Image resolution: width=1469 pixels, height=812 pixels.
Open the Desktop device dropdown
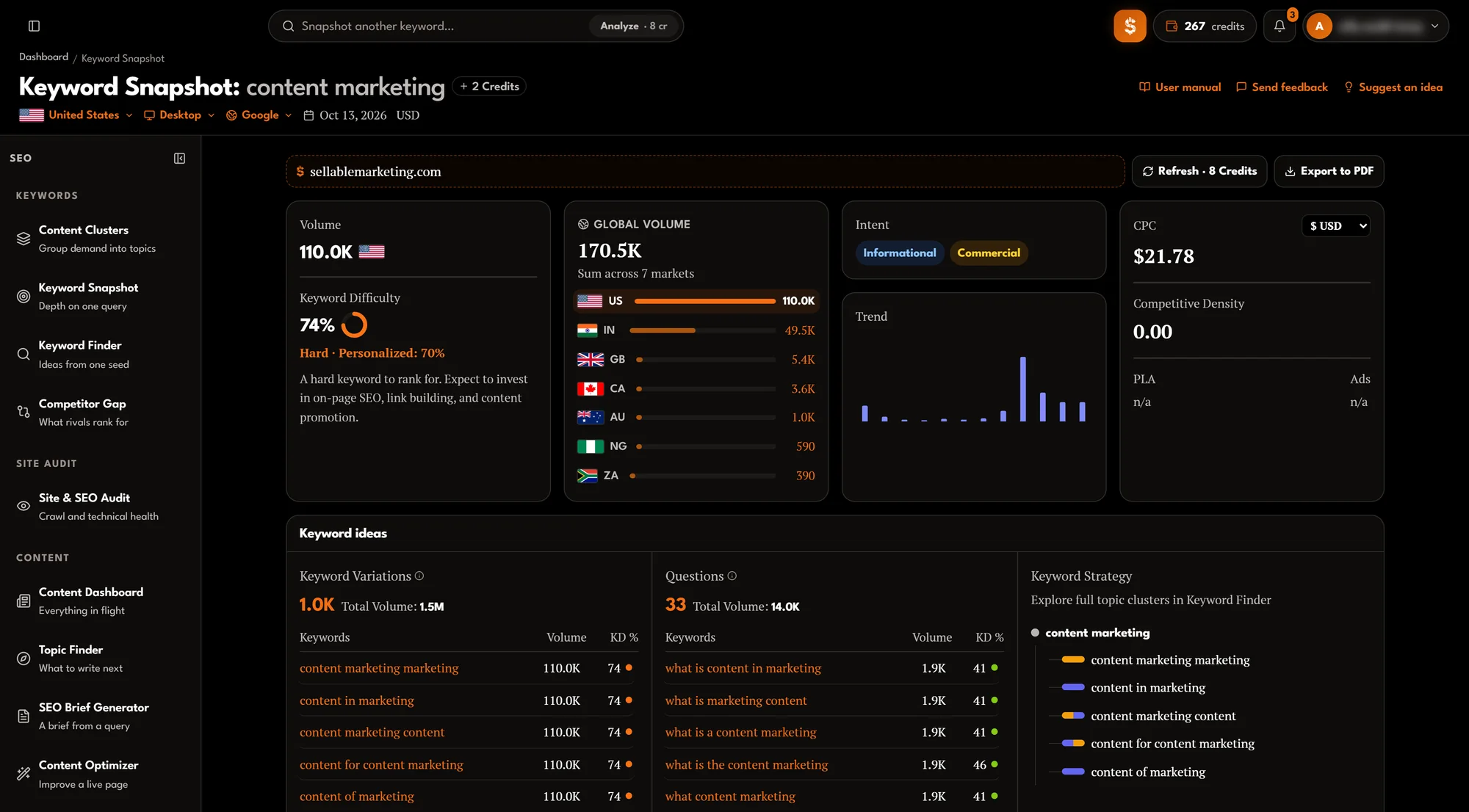pos(179,115)
